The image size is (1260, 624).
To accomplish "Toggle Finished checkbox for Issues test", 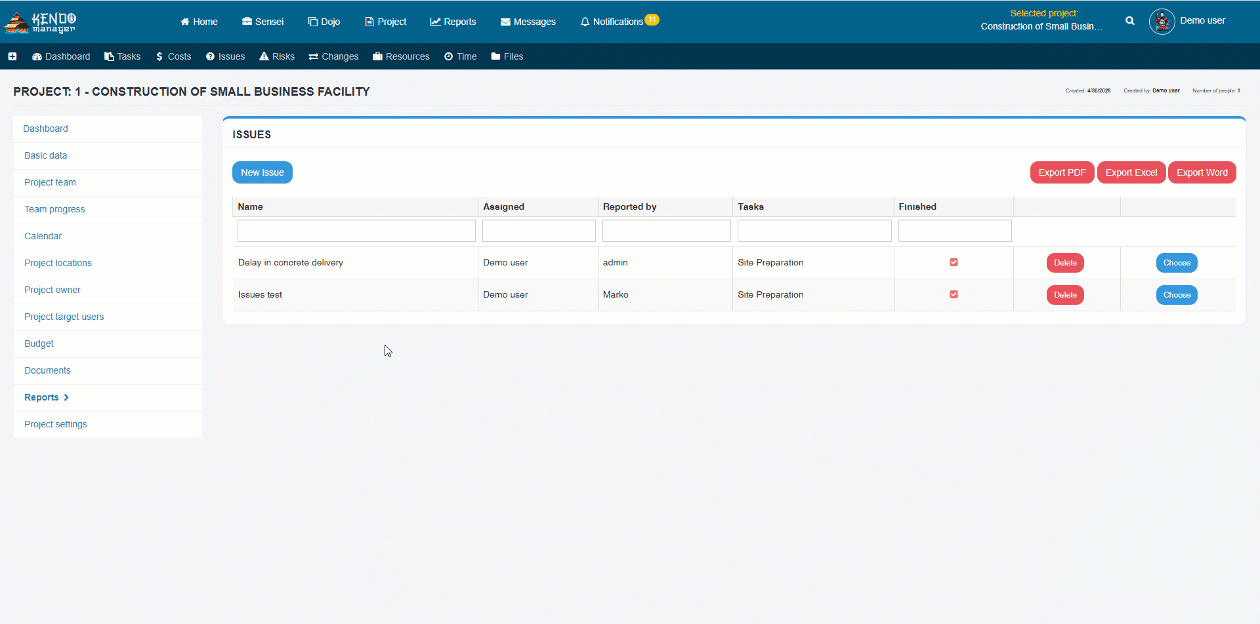I will click(x=954, y=294).
